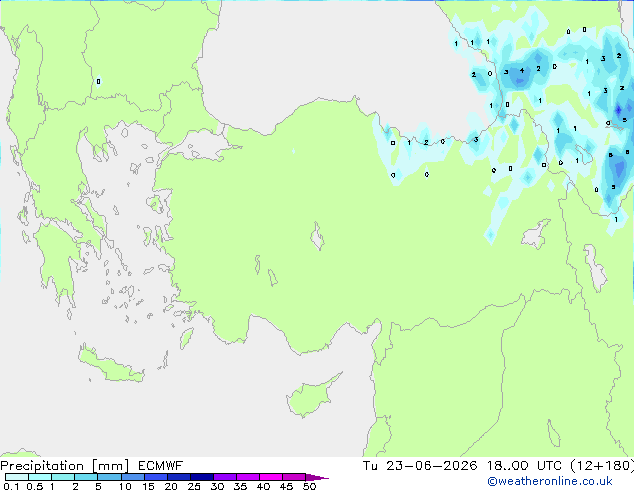Click the 1–2 mm legend color swatch
634x490 pixels.
pos(63,477)
